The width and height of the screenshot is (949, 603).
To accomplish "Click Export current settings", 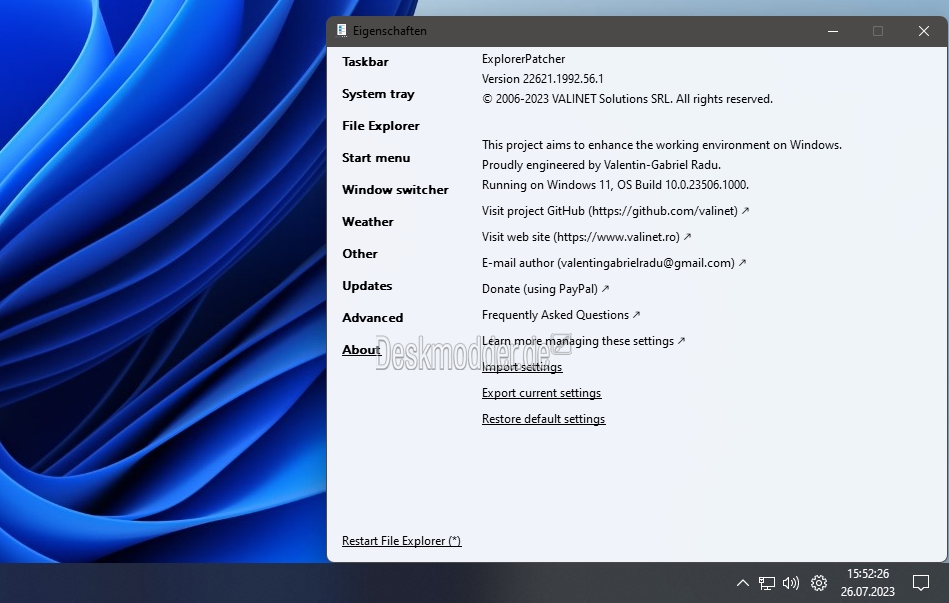I will [542, 393].
